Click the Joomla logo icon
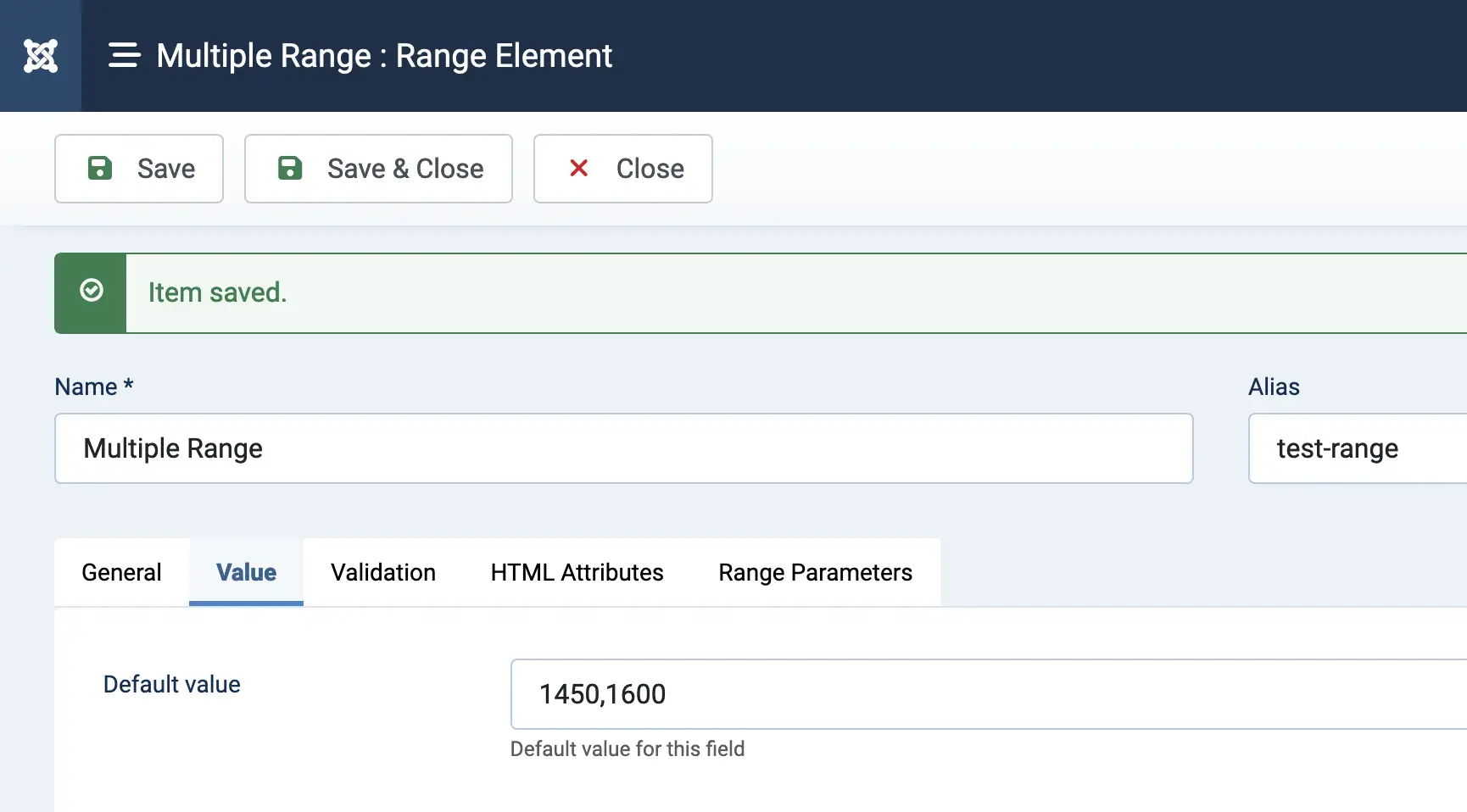This screenshot has height=812, width=1467. pyautogui.click(x=41, y=56)
